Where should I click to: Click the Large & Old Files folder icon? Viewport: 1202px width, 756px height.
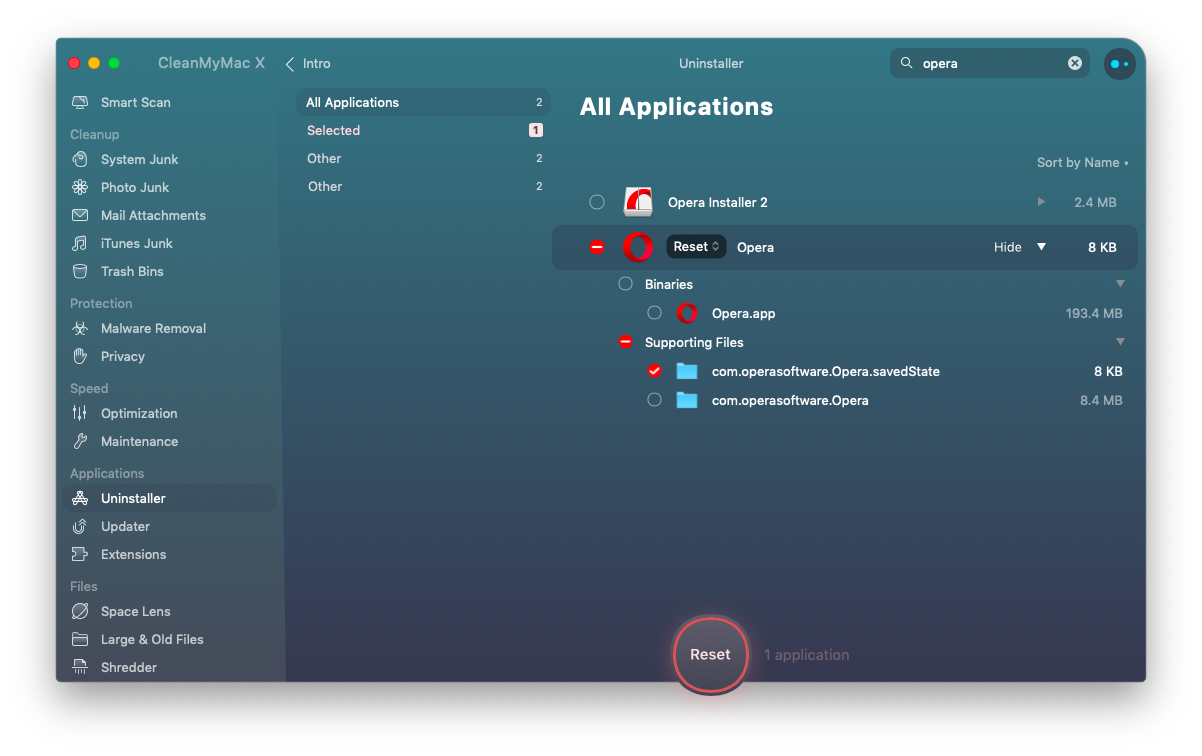[80, 639]
